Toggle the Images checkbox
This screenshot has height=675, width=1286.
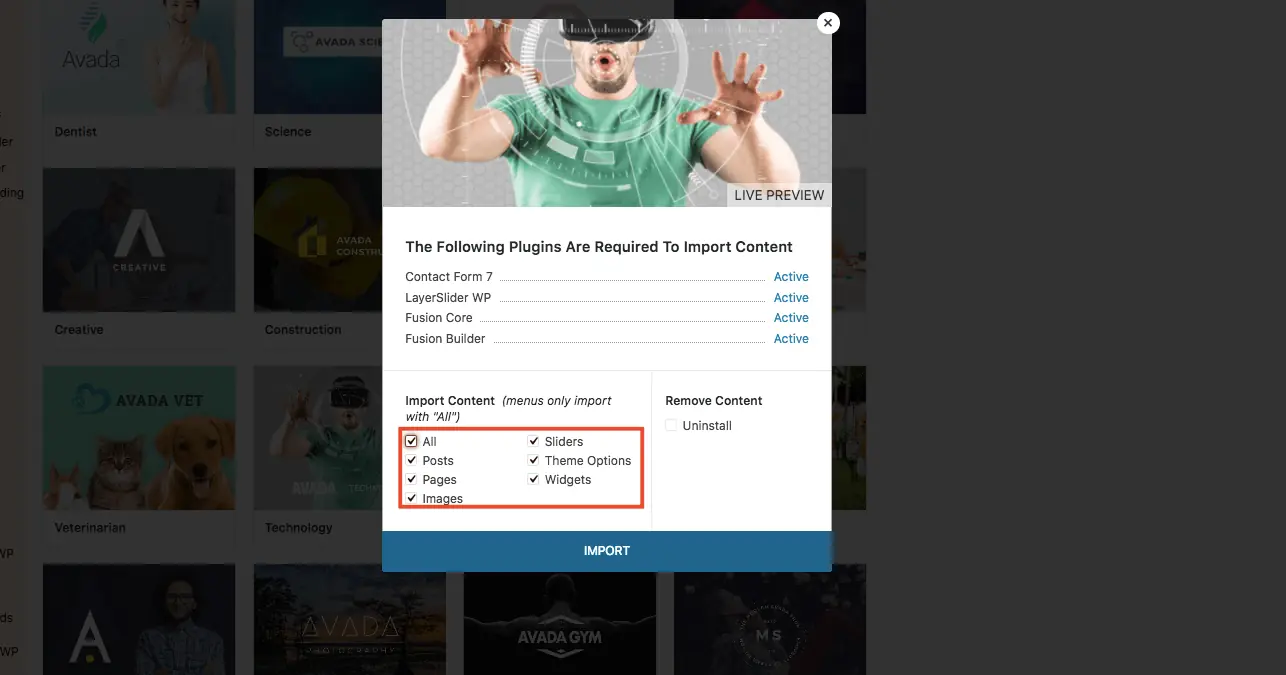(x=411, y=498)
